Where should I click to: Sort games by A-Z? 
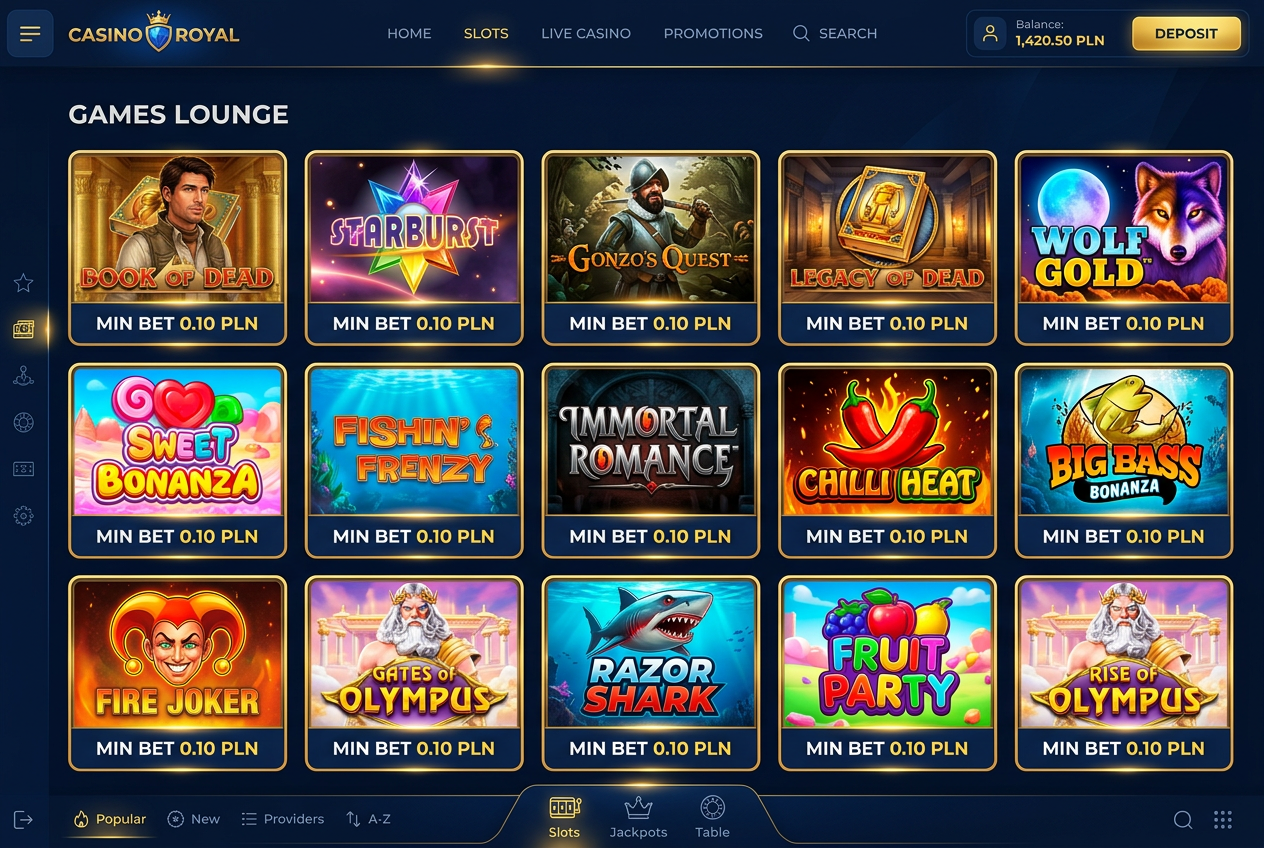pyautogui.click(x=368, y=819)
